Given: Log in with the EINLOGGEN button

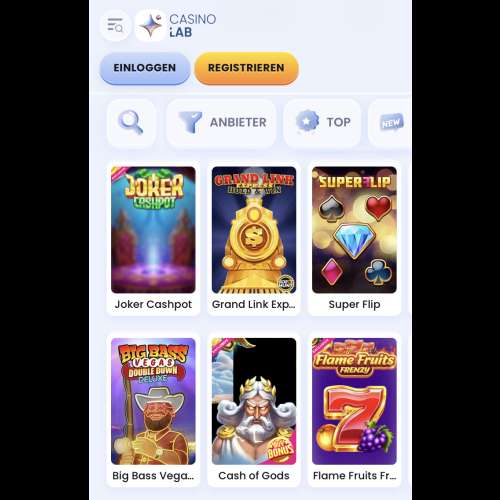Looking at the screenshot, I should click(145, 68).
